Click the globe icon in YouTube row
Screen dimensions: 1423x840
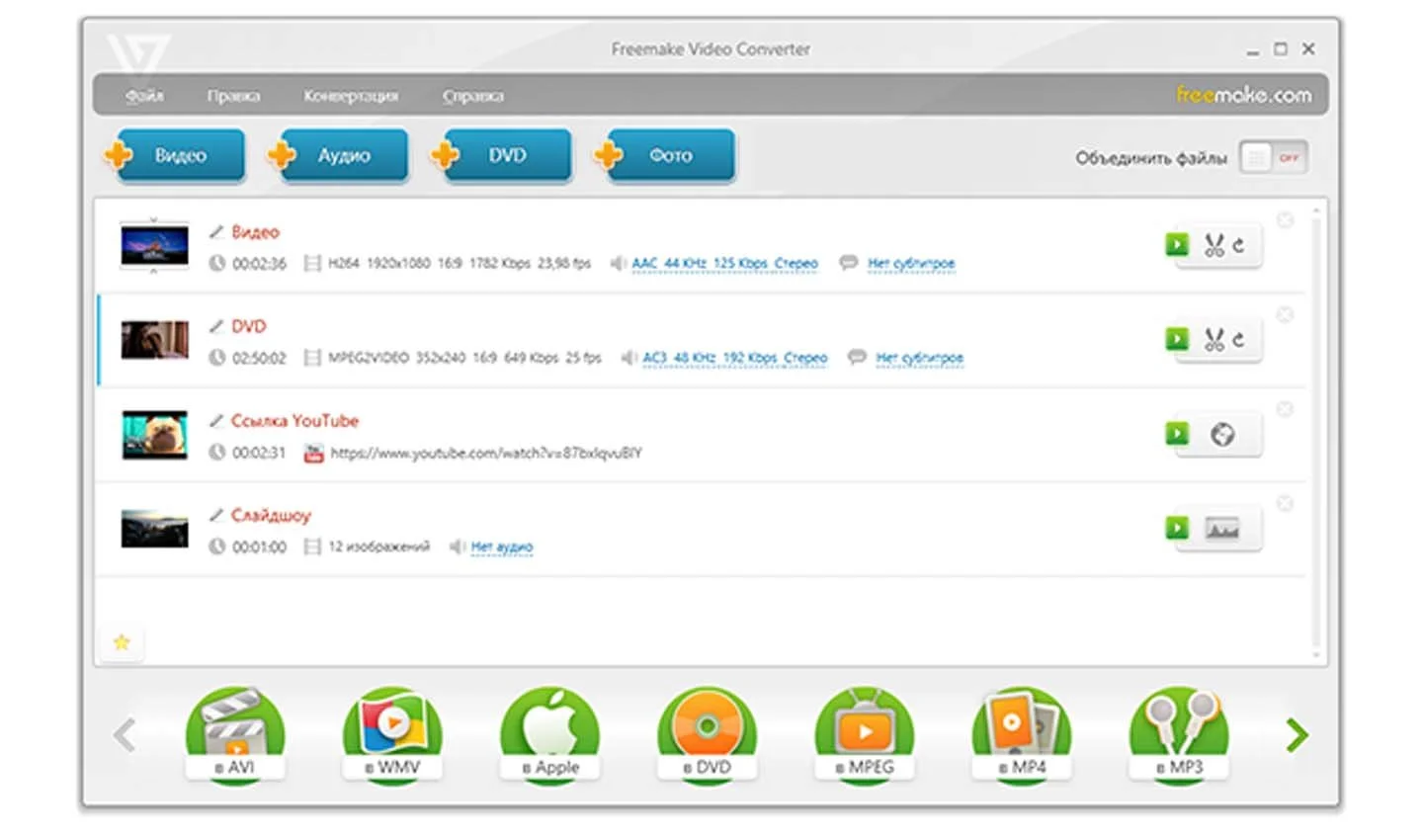(1222, 434)
